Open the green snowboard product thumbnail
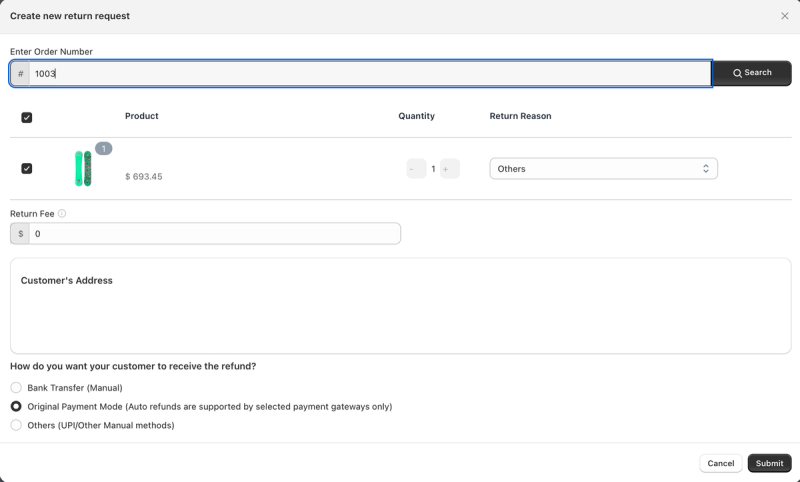Screen dimensions: 800x482 tap(83, 168)
